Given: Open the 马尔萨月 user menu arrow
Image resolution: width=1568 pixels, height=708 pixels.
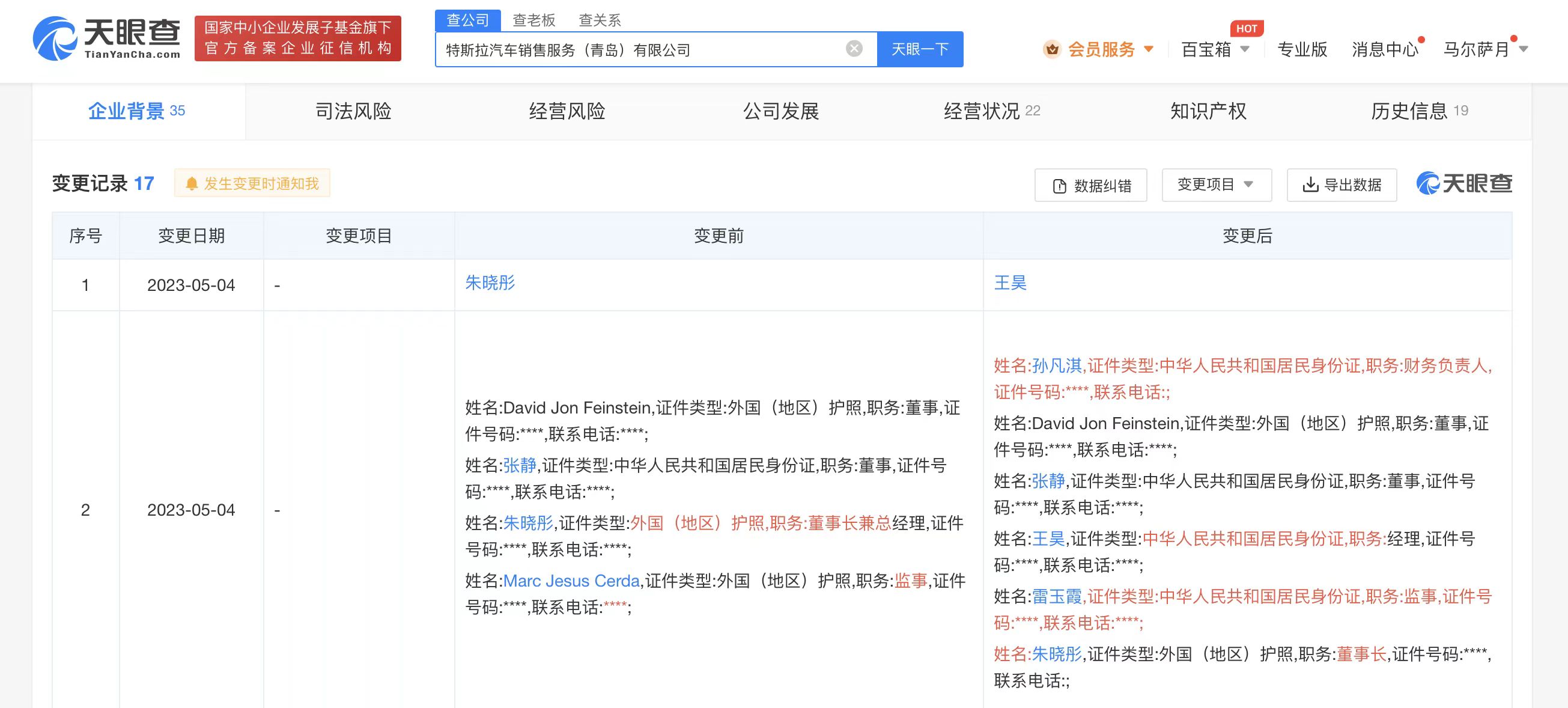Looking at the screenshot, I should click(x=1524, y=49).
